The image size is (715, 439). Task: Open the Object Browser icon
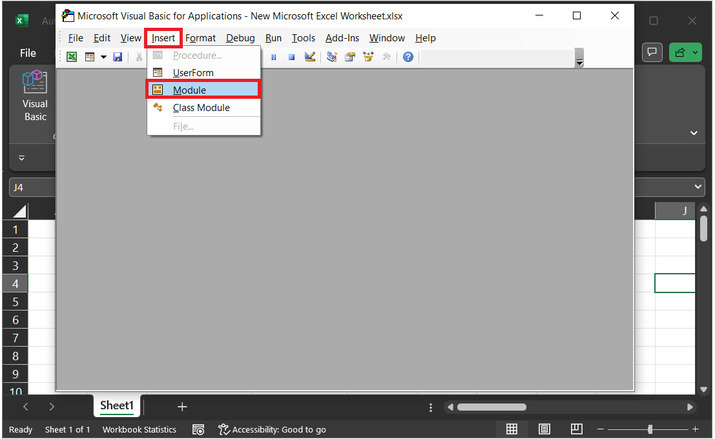click(x=368, y=57)
